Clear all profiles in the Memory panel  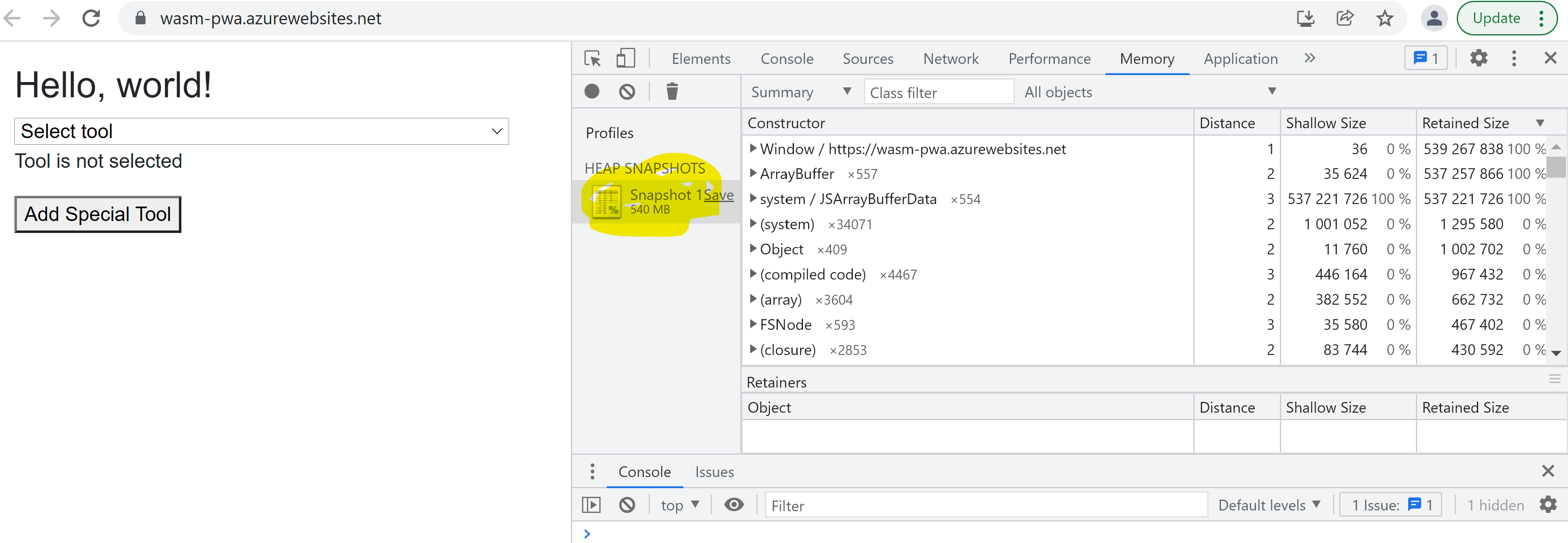click(x=627, y=91)
